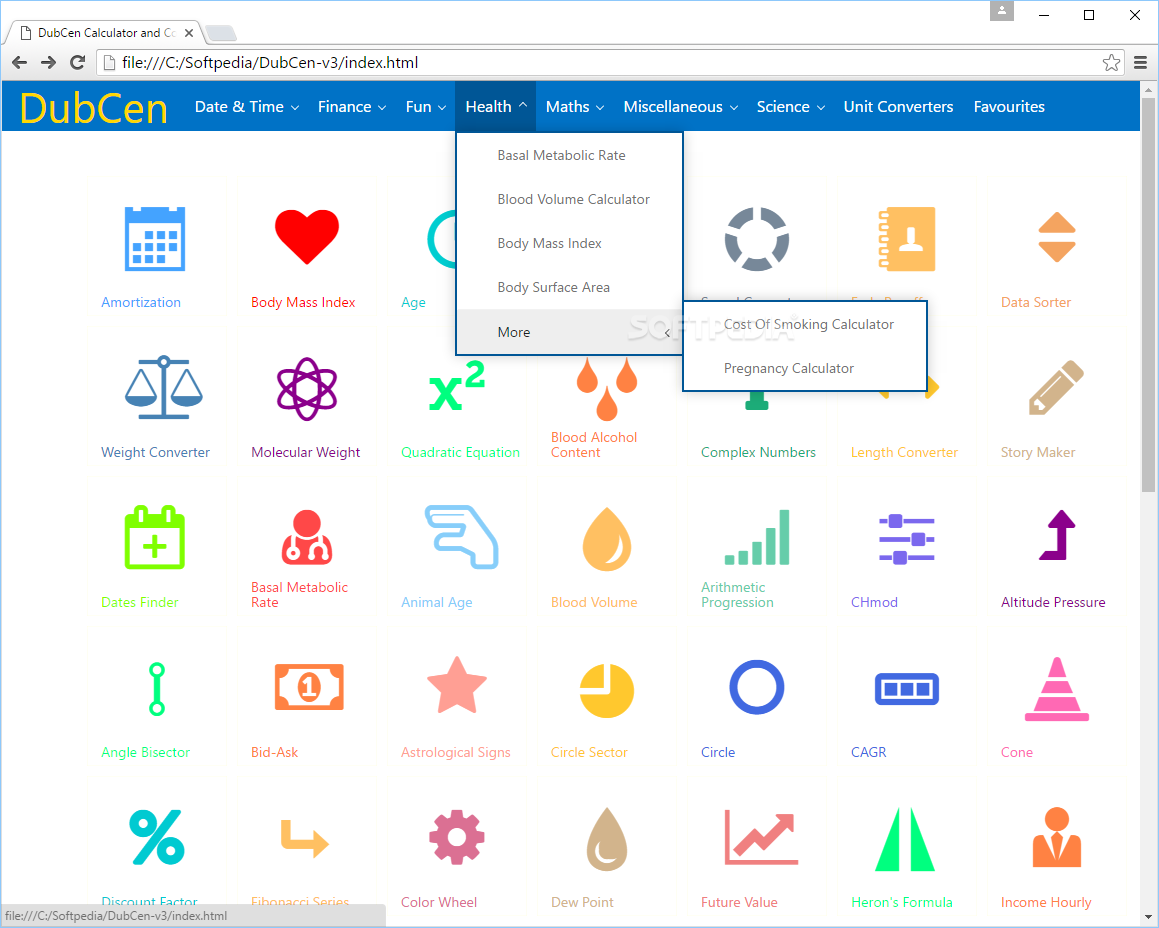This screenshot has width=1159, height=928.
Task: Open the Story Maker pencil icon
Action: click(1056, 387)
